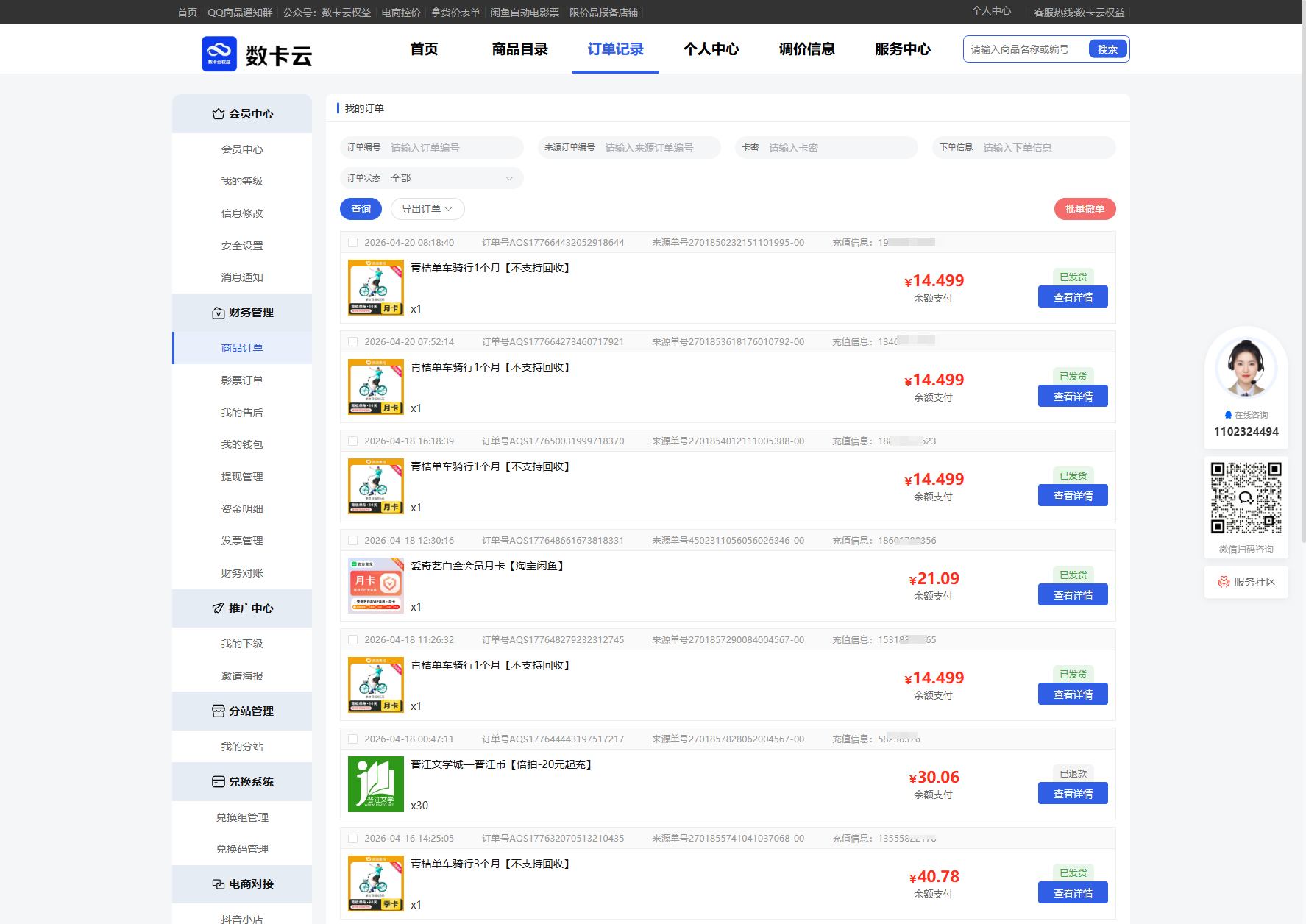This screenshot has width=1306, height=924.
Task: Tick checkbox for order 2026-04-18 11:26:32
Action: (353, 640)
